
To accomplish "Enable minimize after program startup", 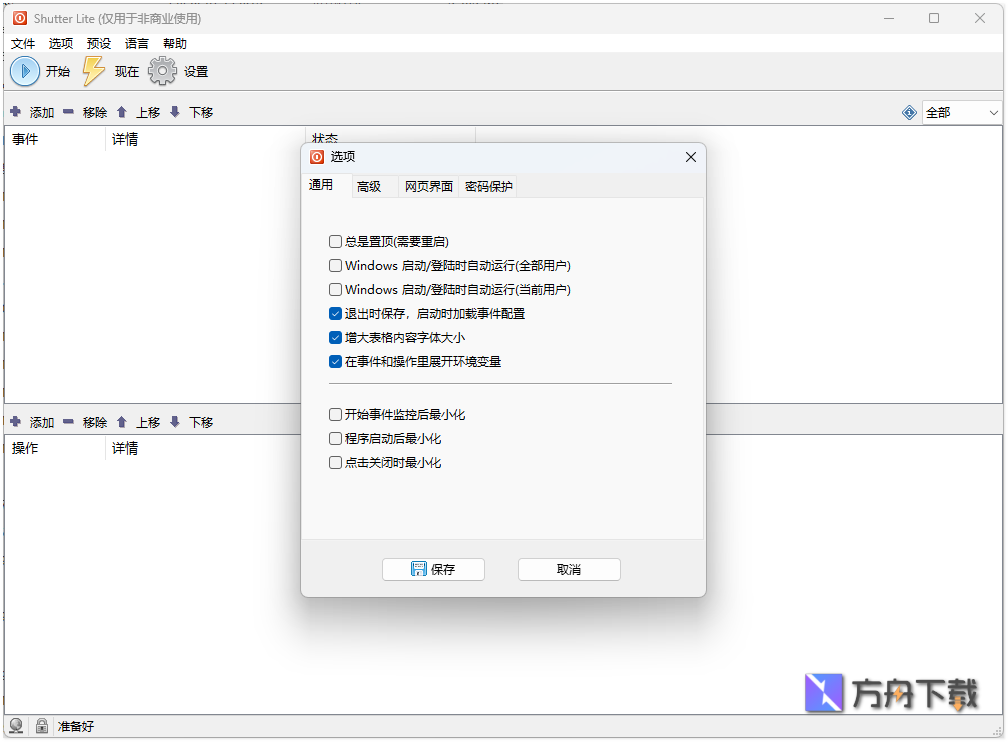I will pyautogui.click(x=335, y=438).
